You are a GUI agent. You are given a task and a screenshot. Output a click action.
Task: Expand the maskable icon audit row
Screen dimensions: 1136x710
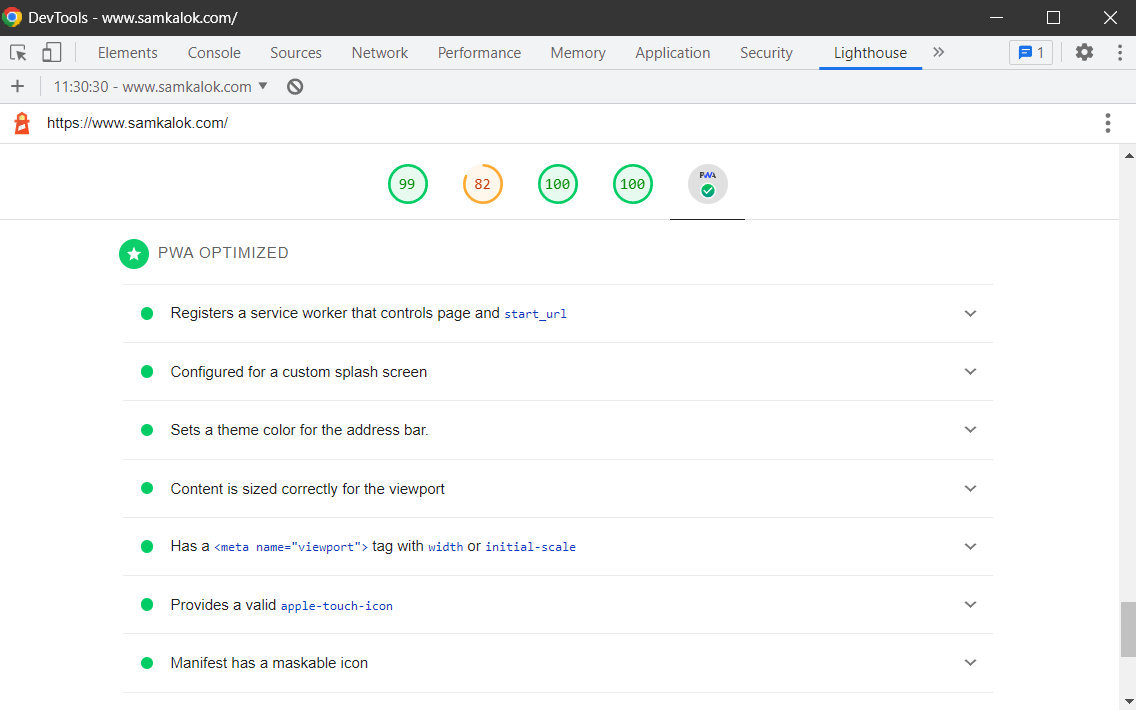click(x=558, y=663)
